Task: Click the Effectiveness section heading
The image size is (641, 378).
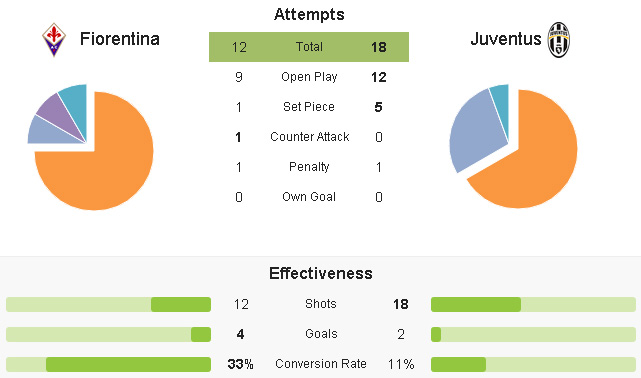Action: click(320, 273)
